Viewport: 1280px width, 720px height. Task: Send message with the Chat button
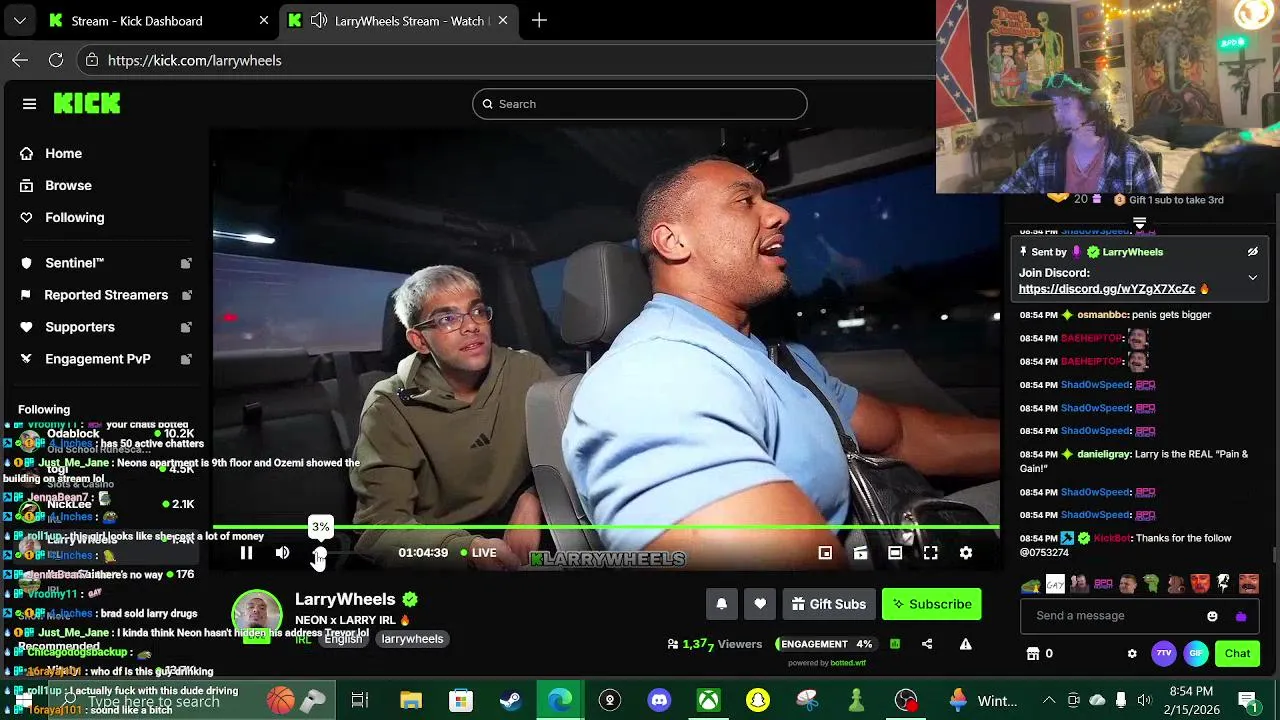coord(1237,654)
